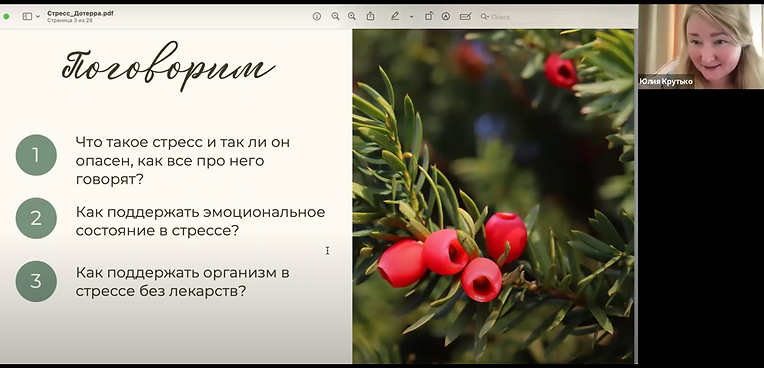Select the highlight pen tool

[395, 16]
